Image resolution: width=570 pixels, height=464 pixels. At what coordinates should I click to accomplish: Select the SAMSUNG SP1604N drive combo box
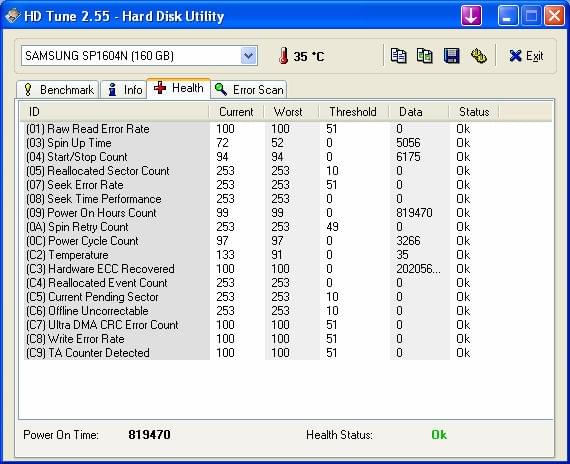[x=139, y=56]
